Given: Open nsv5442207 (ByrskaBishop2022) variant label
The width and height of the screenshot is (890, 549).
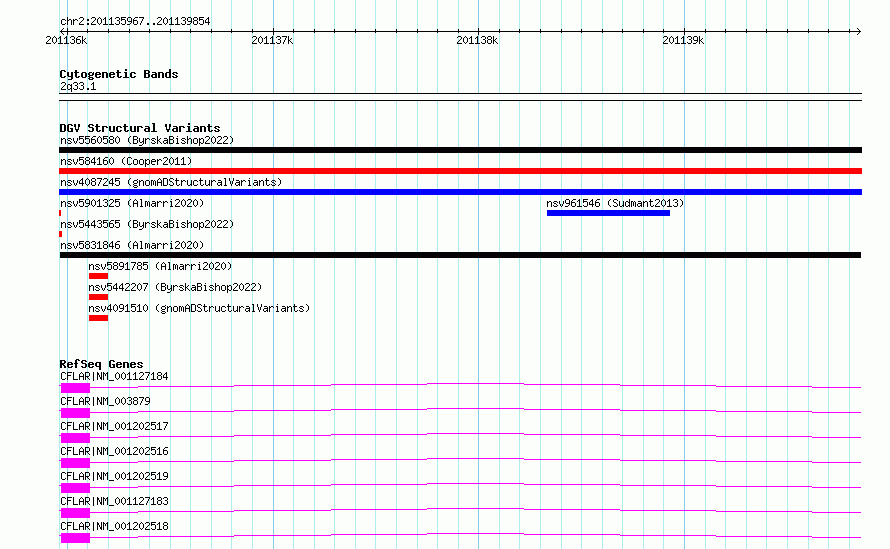Looking at the screenshot, I should tap(175, 287).
